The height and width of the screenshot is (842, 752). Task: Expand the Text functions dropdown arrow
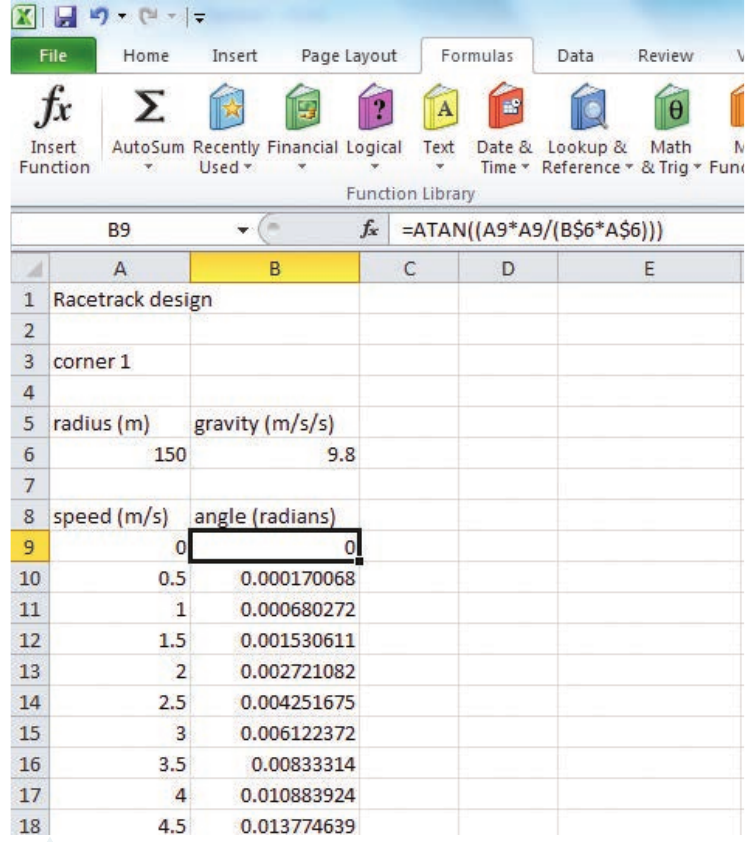(440, 167)
